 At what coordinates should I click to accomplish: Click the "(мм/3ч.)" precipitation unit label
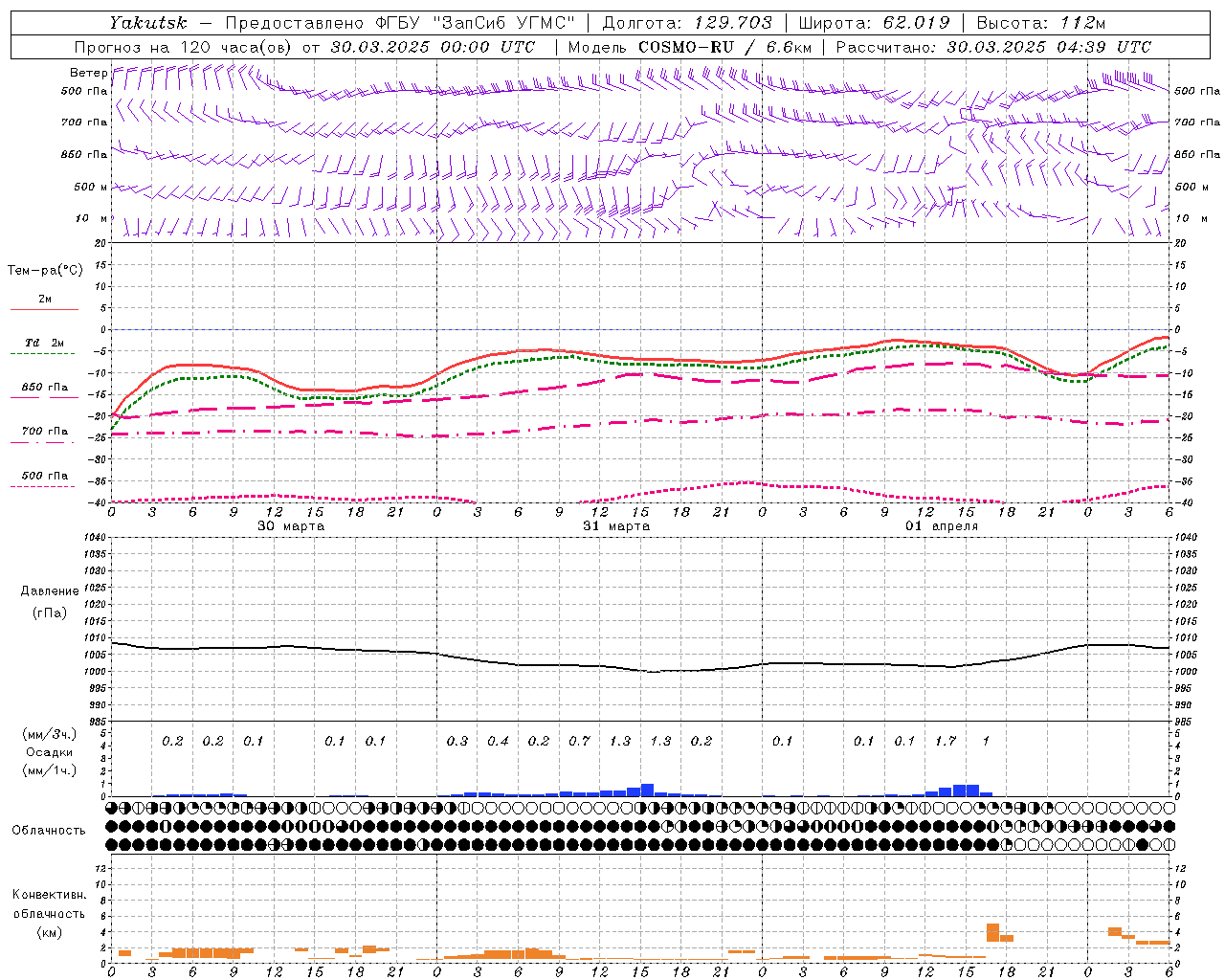(50, 734)
